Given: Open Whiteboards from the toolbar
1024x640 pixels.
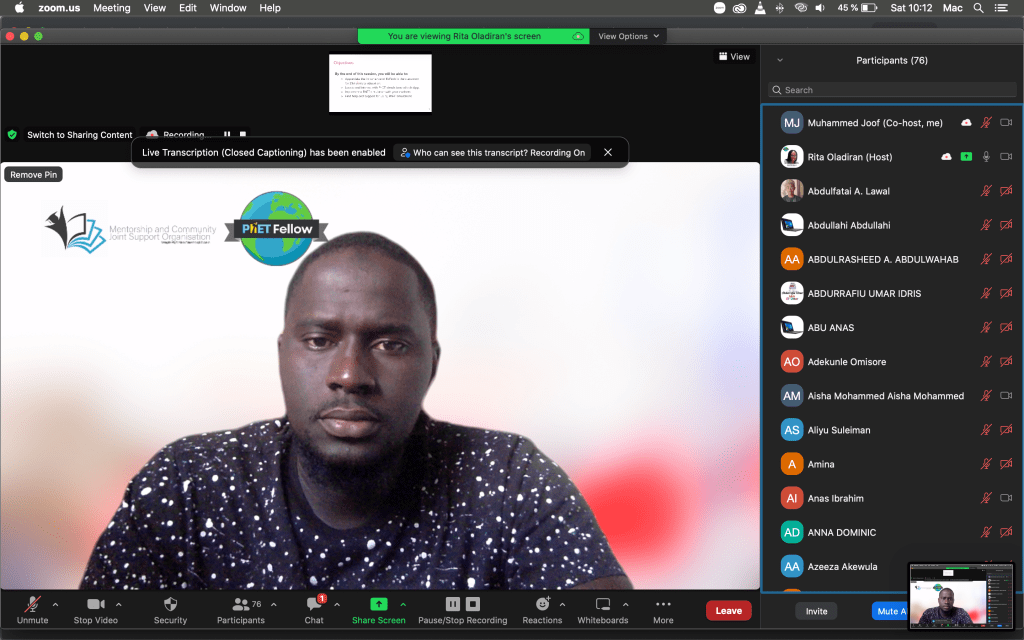Looking at the screenshot, I should coord(602,605).
